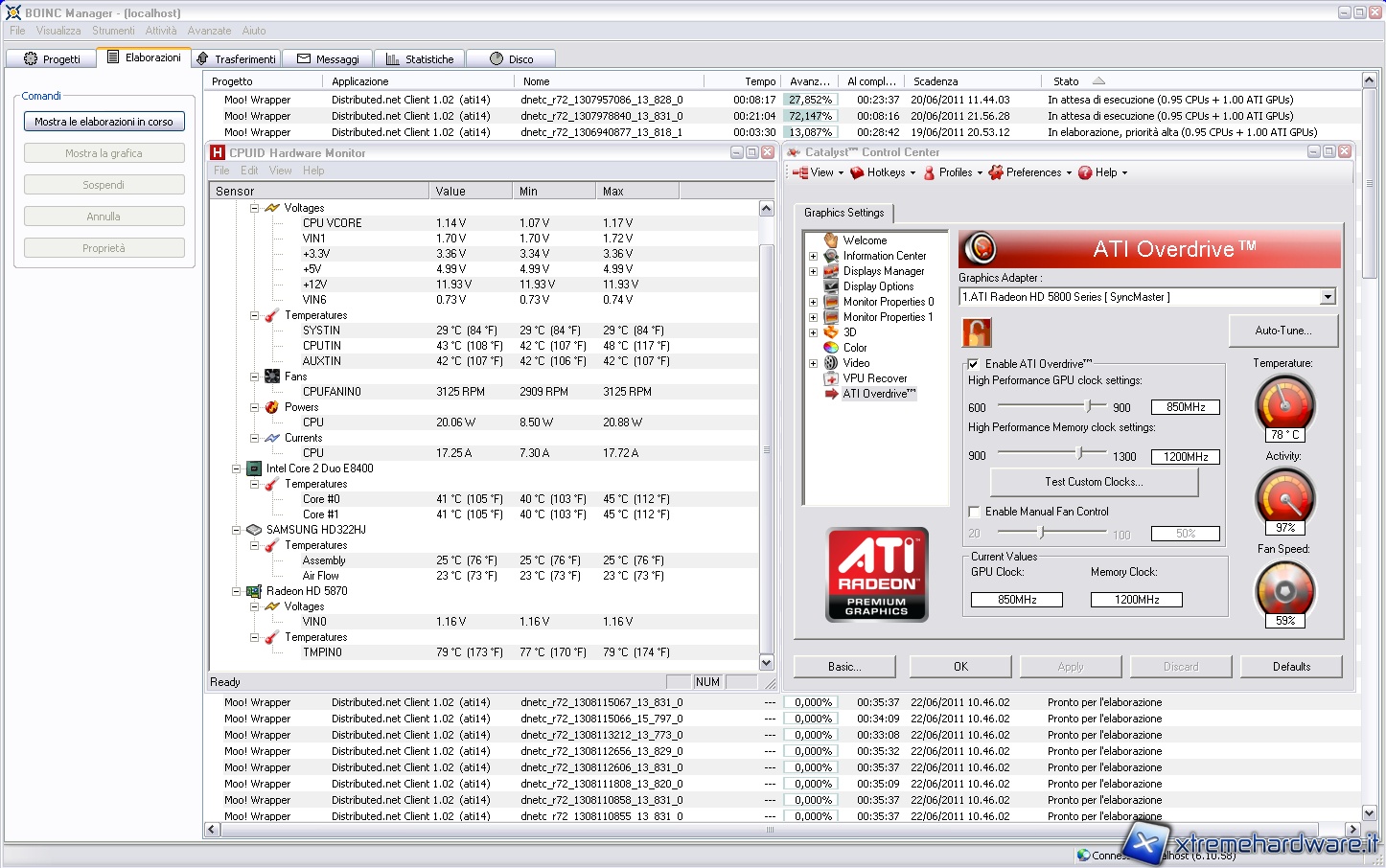Image resolution: width=1386 pixels, height=868 pixels.
Task: Click the Test Custom Clocks button
Action: tap(1094, 482)
